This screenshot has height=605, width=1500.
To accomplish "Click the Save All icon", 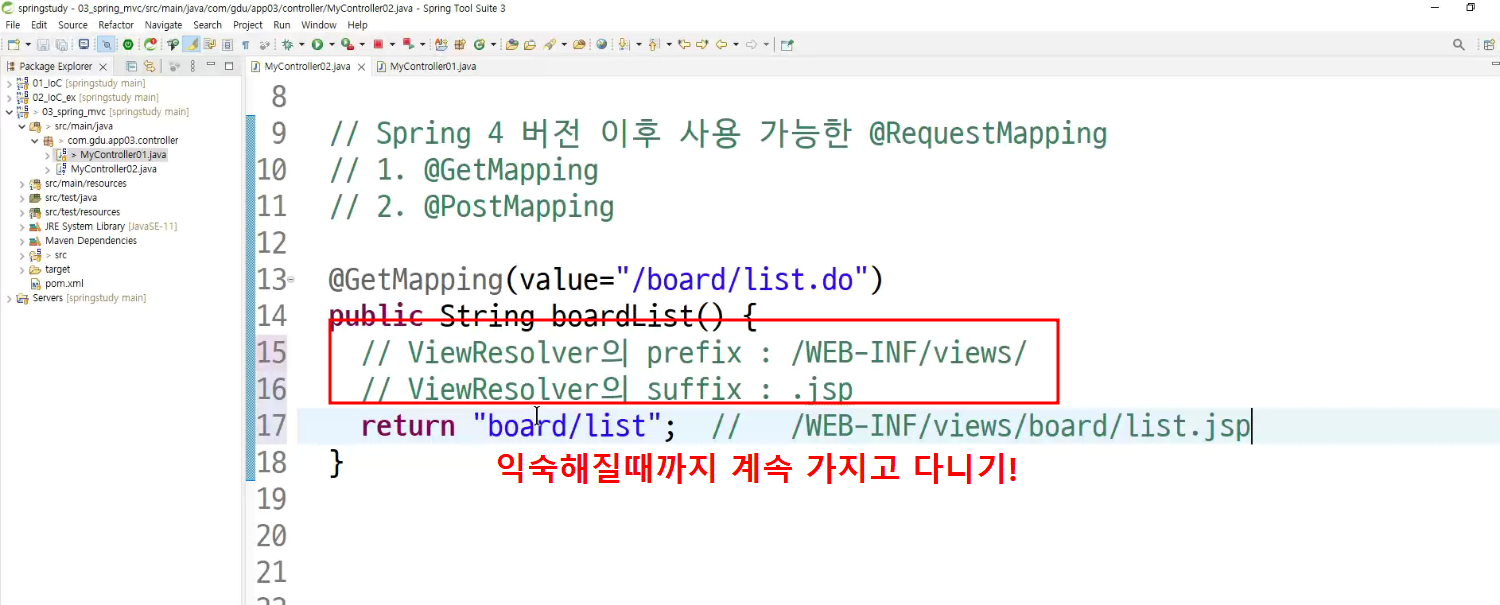I will click(61, 44).
